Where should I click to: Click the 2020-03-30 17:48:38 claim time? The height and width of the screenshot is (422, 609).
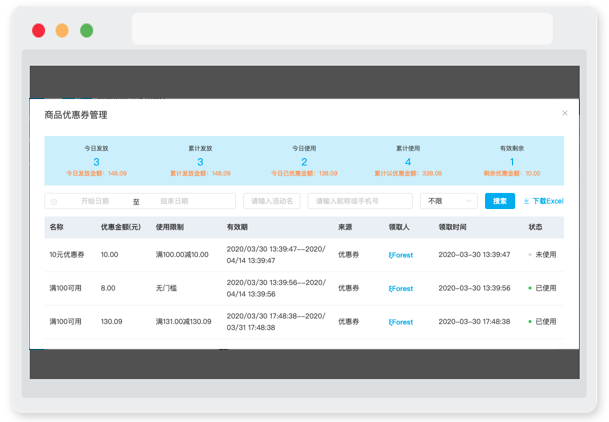pyautogui.click(x=474, y=321)
